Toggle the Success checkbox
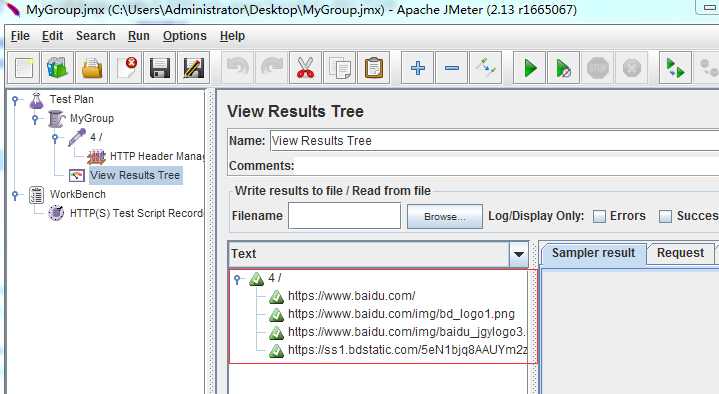Screen dimensions: 719x394 click(x=665, y=216)
